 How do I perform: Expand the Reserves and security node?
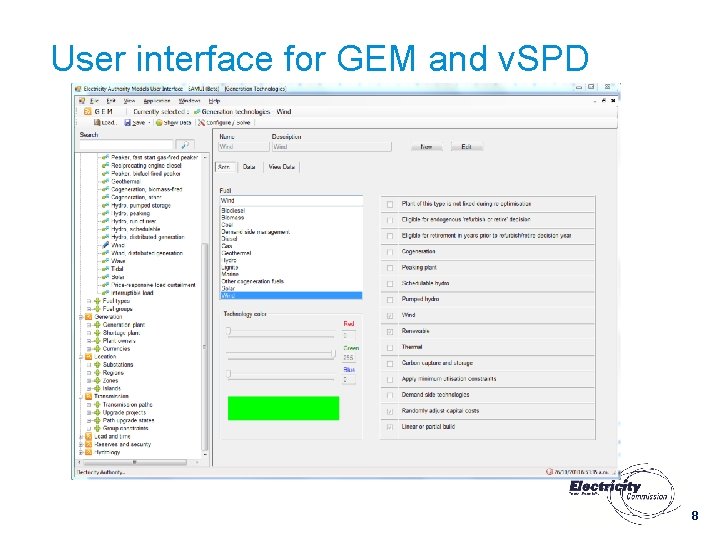pos(81,444)
